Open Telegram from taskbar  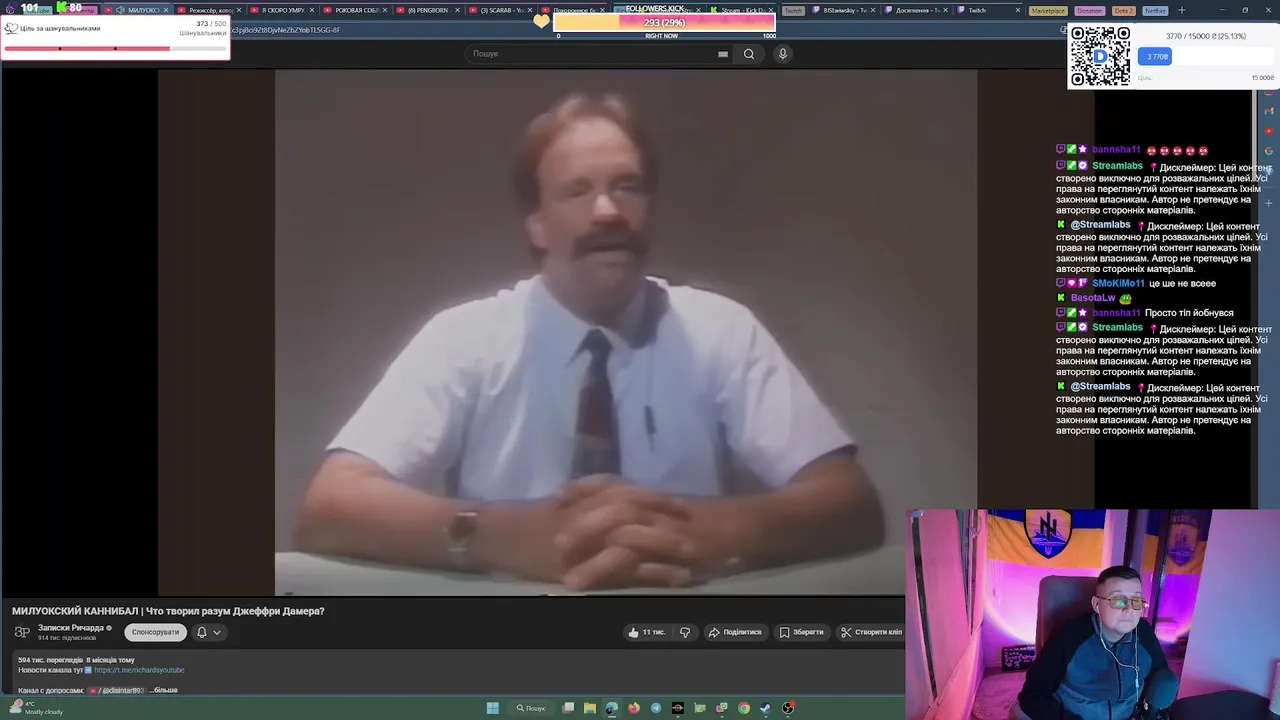coord(656,708)
